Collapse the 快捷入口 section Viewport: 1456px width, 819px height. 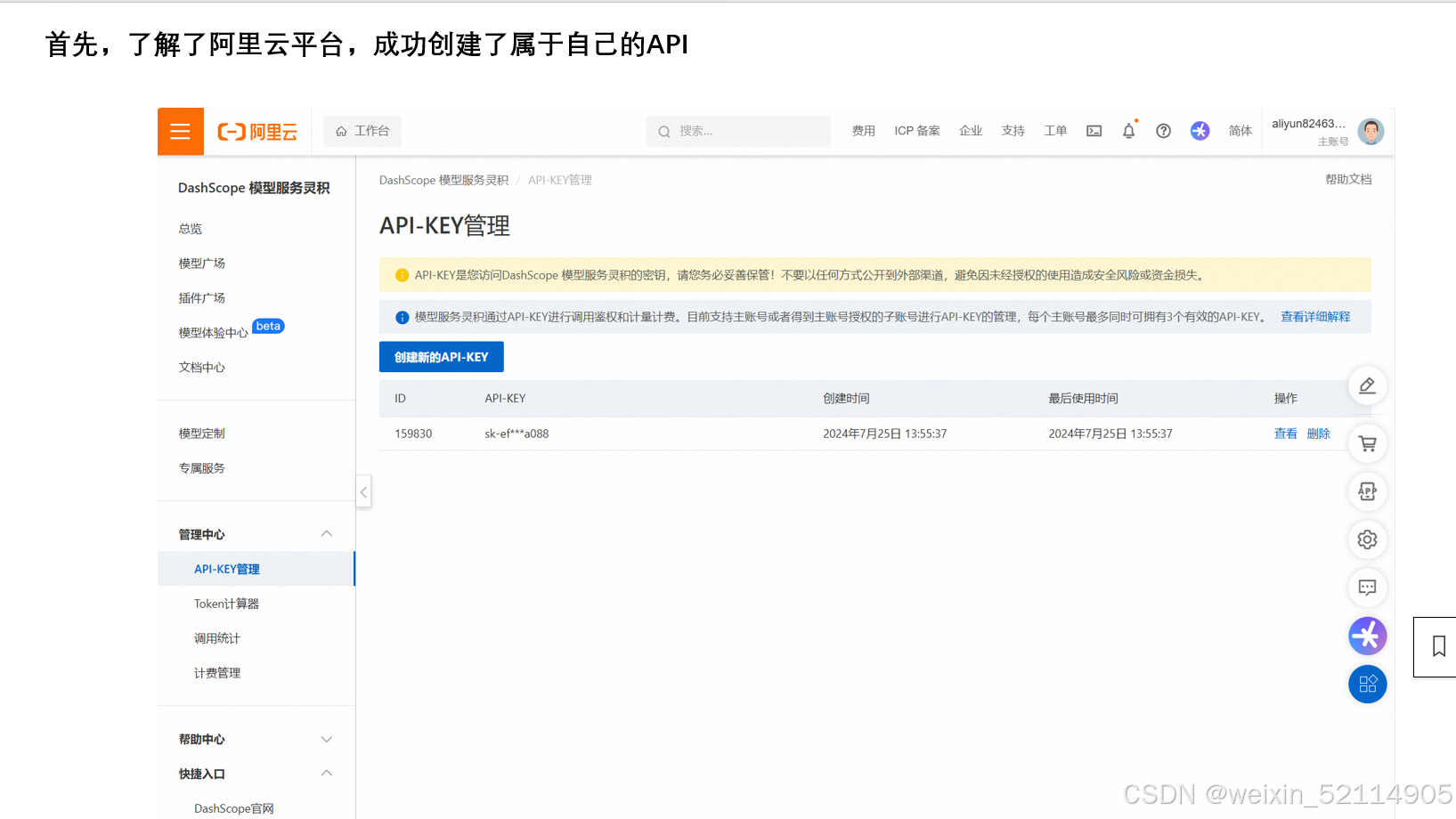326,774
